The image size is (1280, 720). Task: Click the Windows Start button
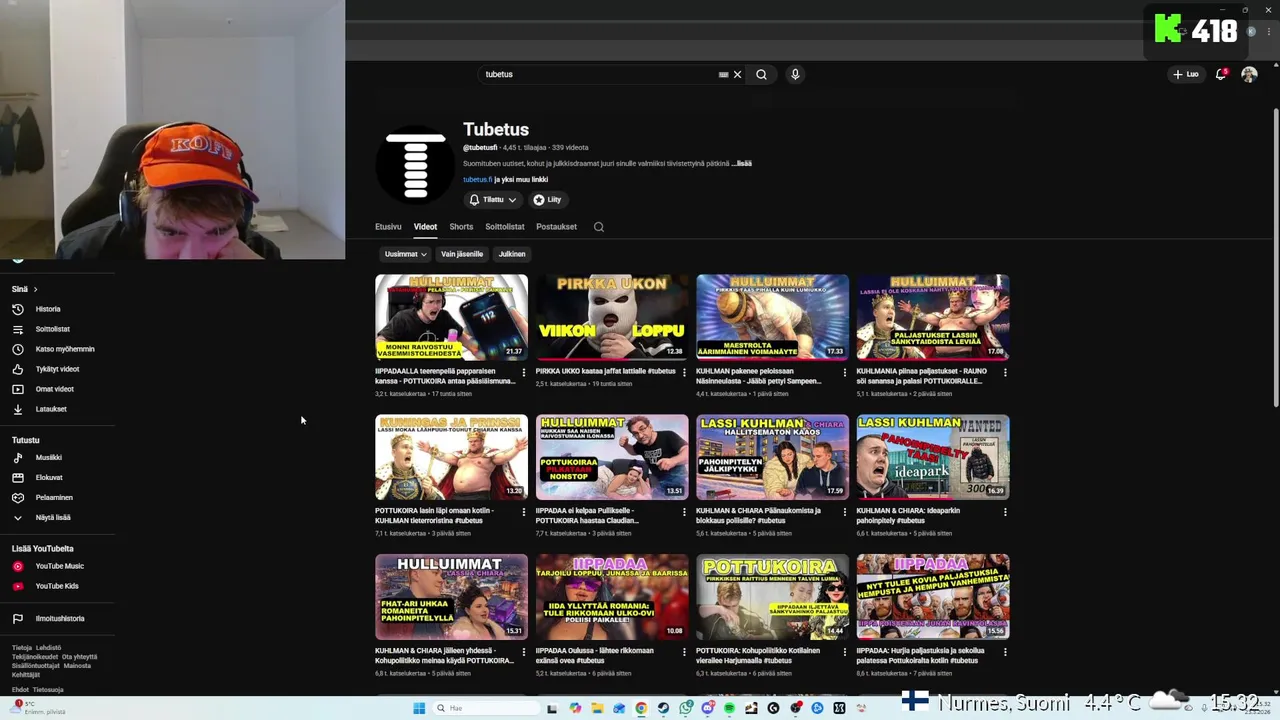419,708
